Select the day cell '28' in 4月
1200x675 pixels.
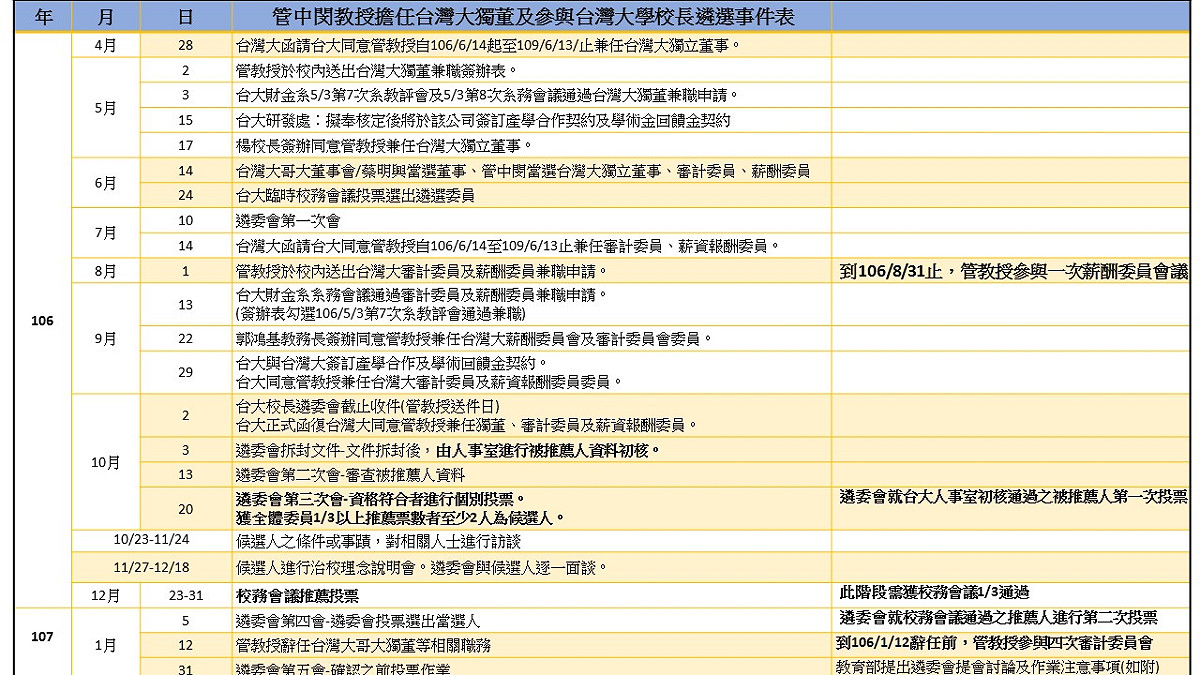(185, 46)
